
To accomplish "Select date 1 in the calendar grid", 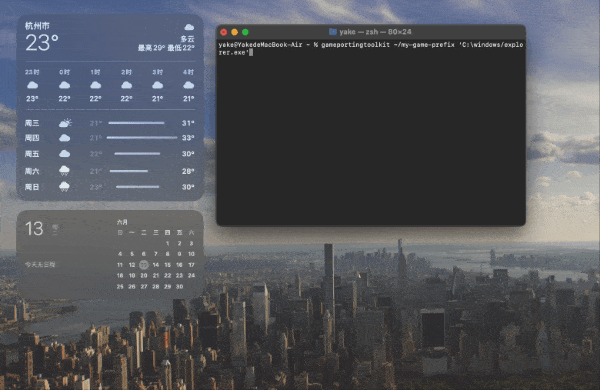I will click(x=168, y=243).
